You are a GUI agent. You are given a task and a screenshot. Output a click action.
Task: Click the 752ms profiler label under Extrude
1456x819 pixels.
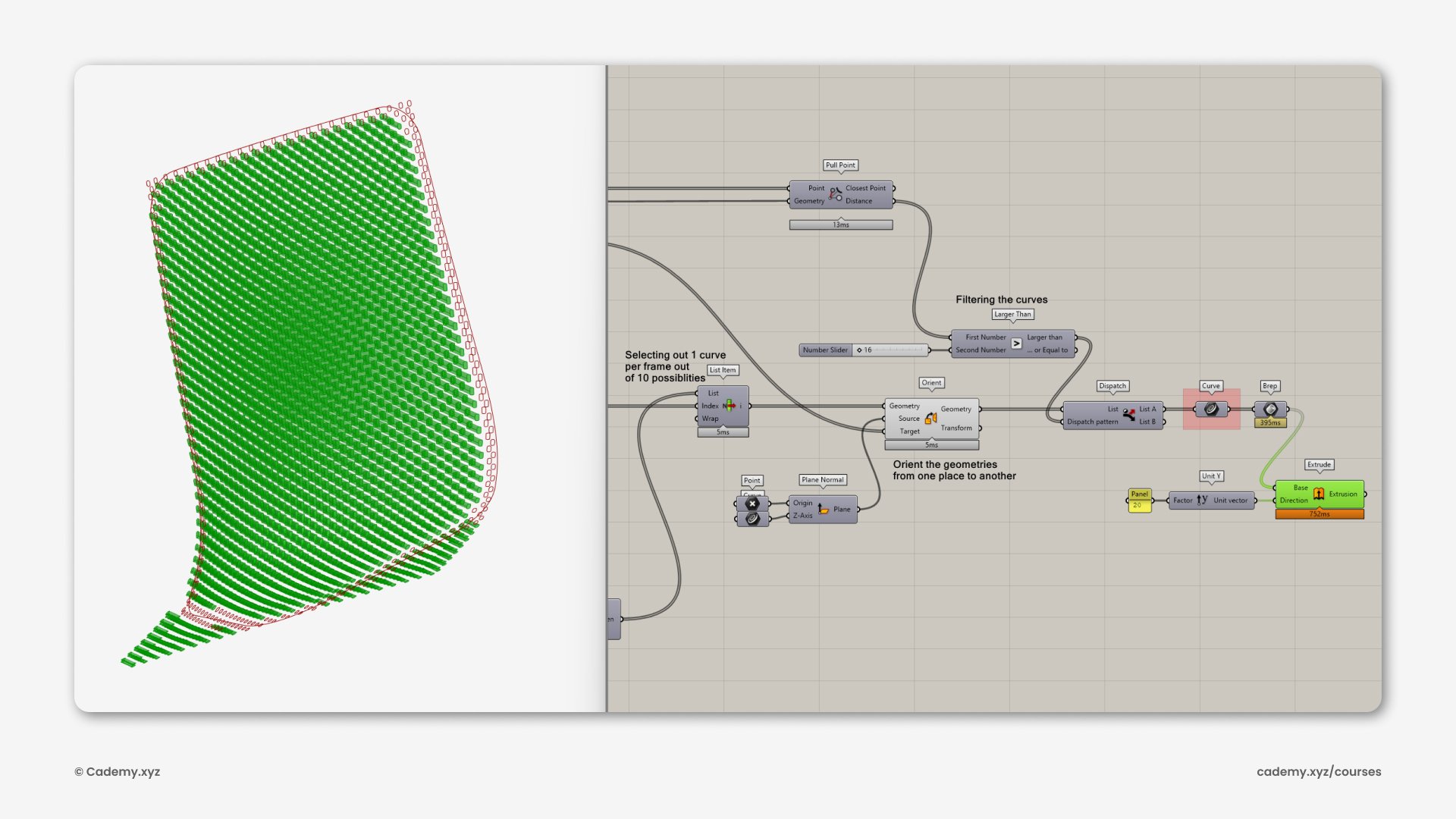(1319, 514)
